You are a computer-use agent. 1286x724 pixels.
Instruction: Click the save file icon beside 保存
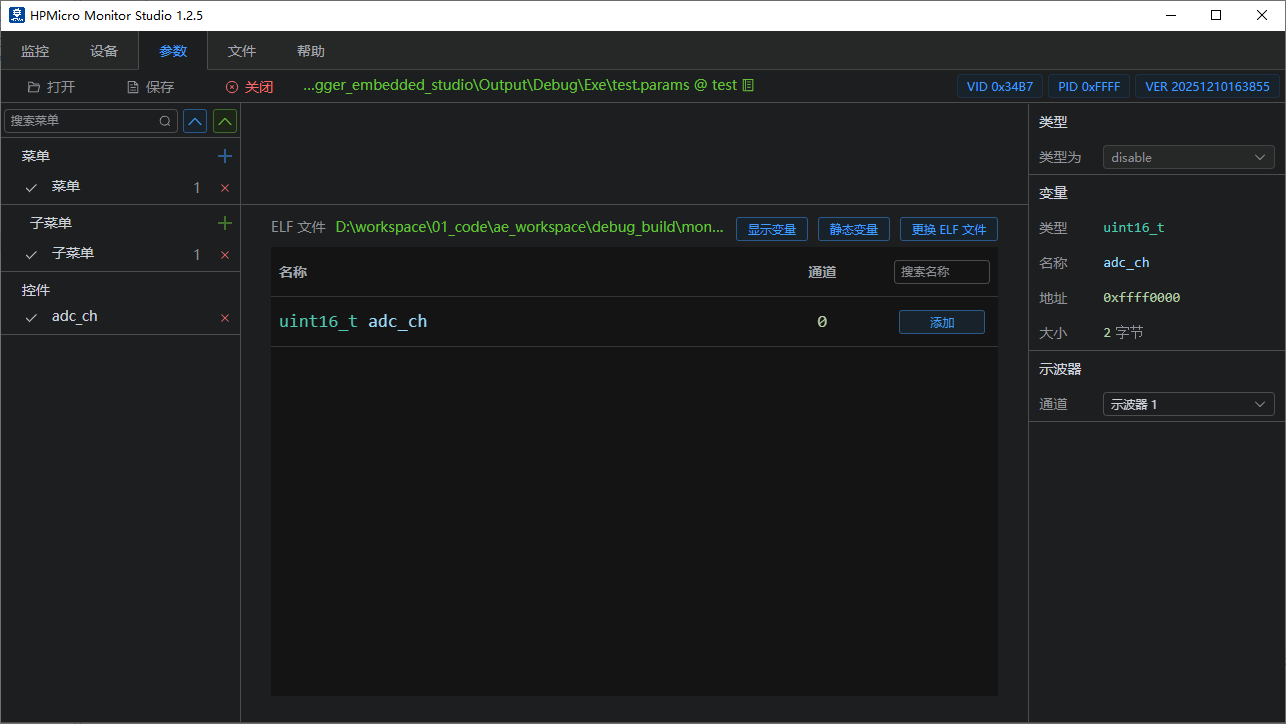click(x=133, y=86)
